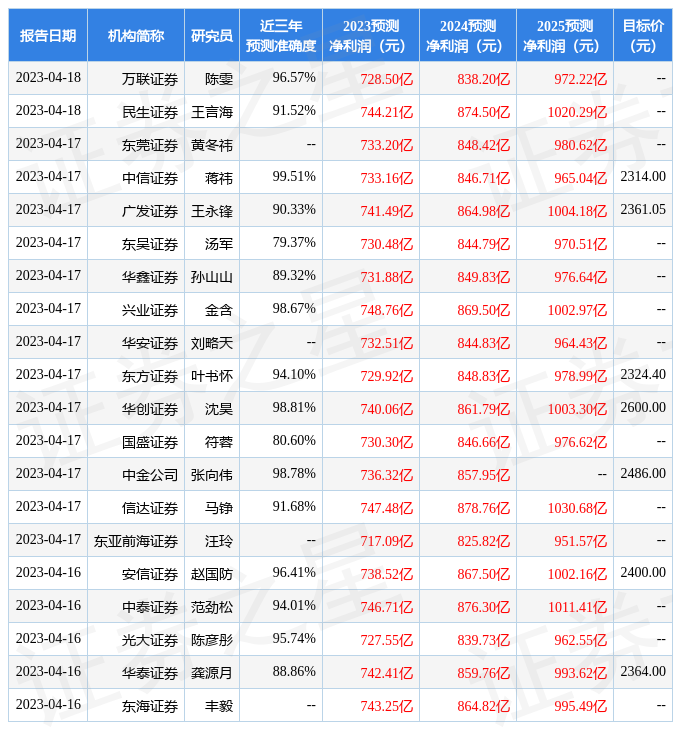The width and height of the screenshot is (673, 730).
Task: Click target price 2600.00
Action: 643,408
